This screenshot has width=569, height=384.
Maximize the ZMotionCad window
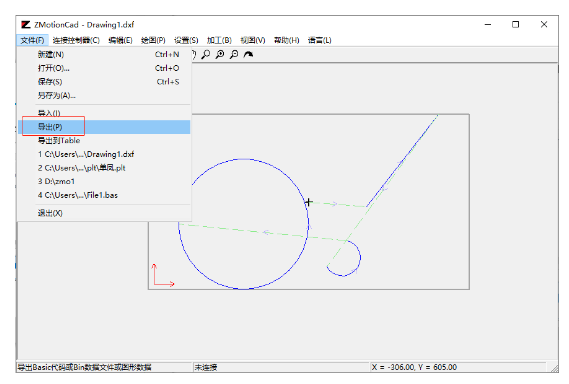(x=515, y=24)
